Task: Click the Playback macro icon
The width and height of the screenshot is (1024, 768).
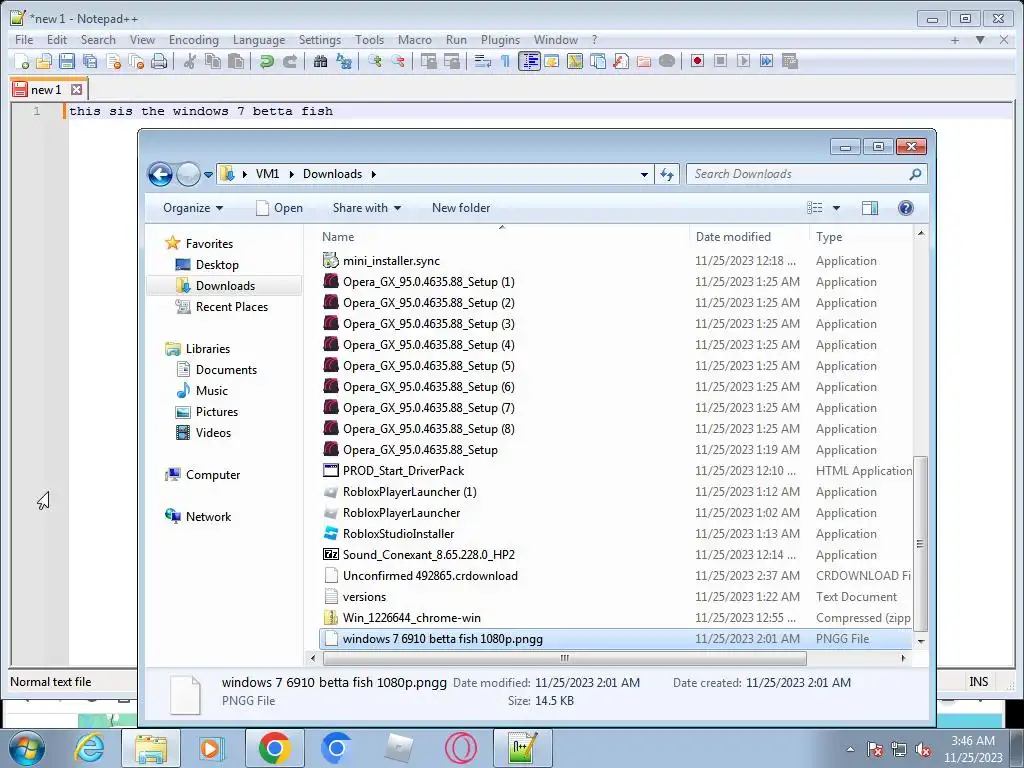Action: (x=743, y=61)
